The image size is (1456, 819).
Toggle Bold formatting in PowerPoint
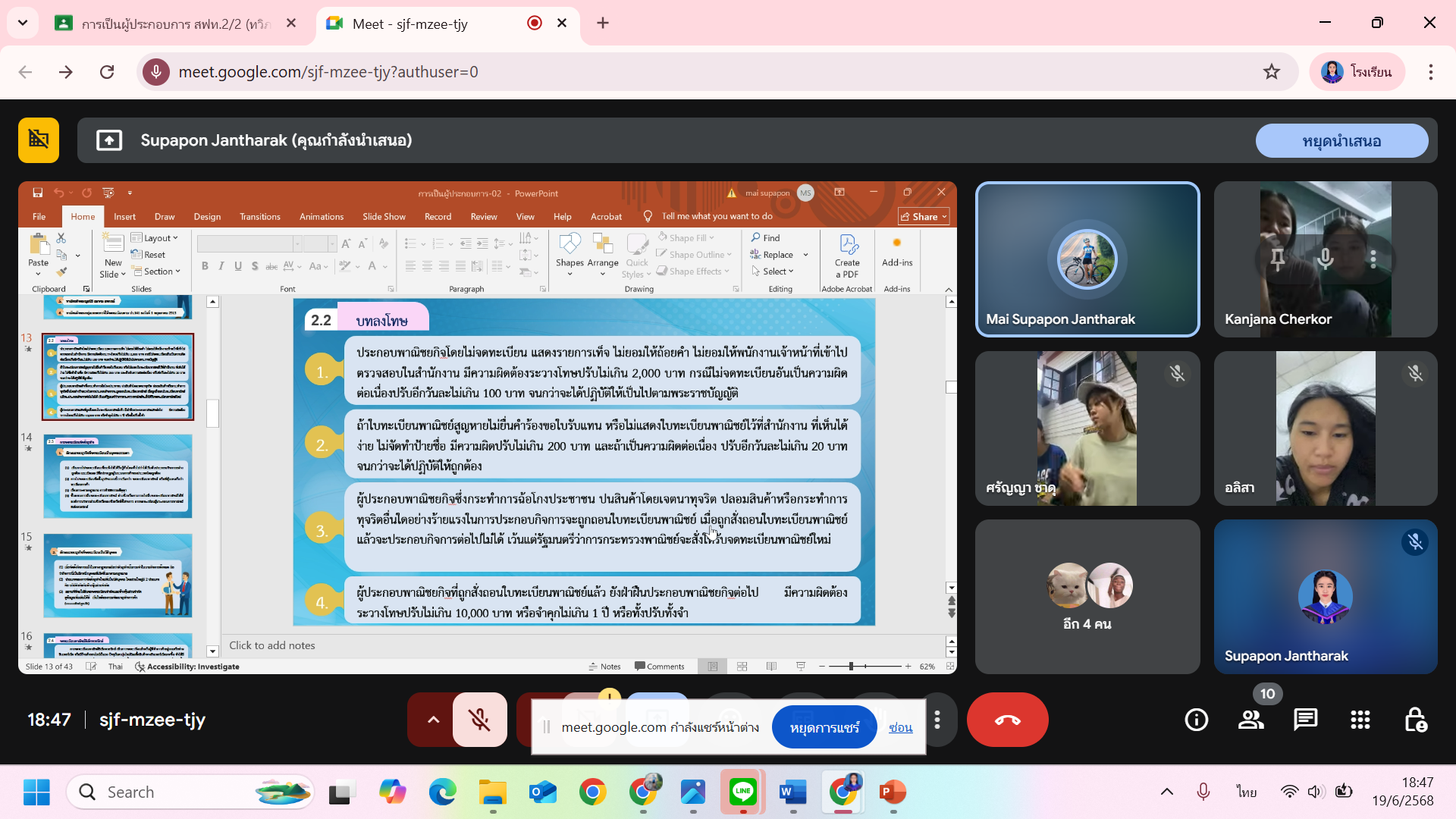pos(205,266)
